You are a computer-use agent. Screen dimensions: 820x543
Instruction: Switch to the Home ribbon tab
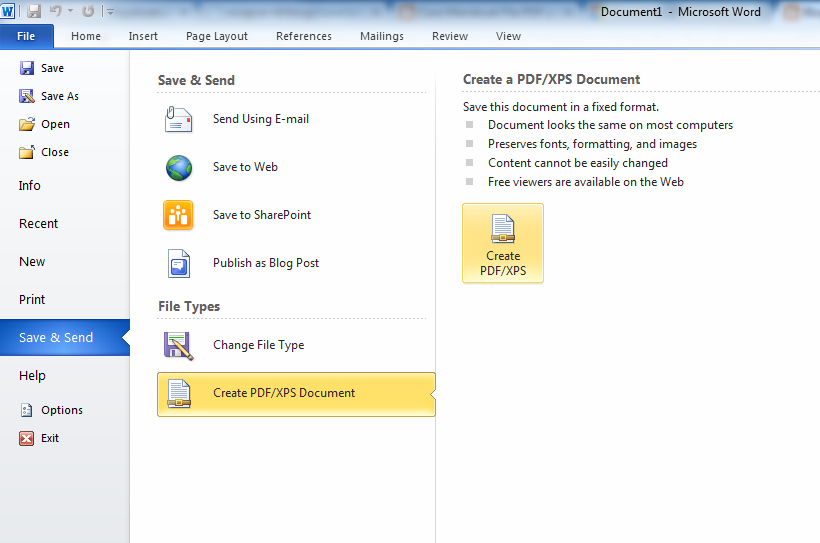pos(86,36)
